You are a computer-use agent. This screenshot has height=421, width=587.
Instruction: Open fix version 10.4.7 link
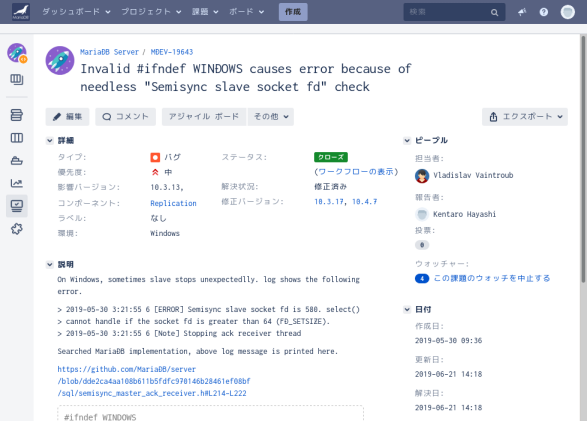pyautogui.click(x=365, y=202)
